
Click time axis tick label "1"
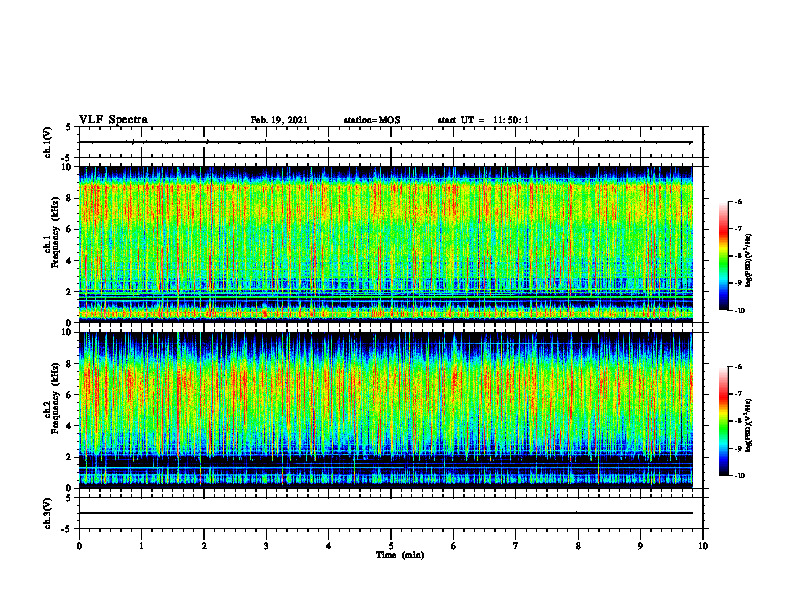coord(141,546)
